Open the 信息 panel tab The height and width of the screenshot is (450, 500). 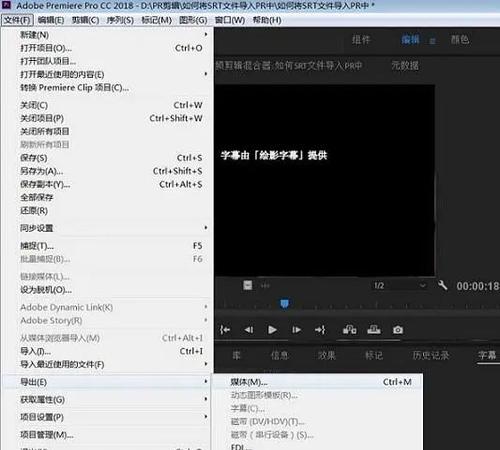279,355
